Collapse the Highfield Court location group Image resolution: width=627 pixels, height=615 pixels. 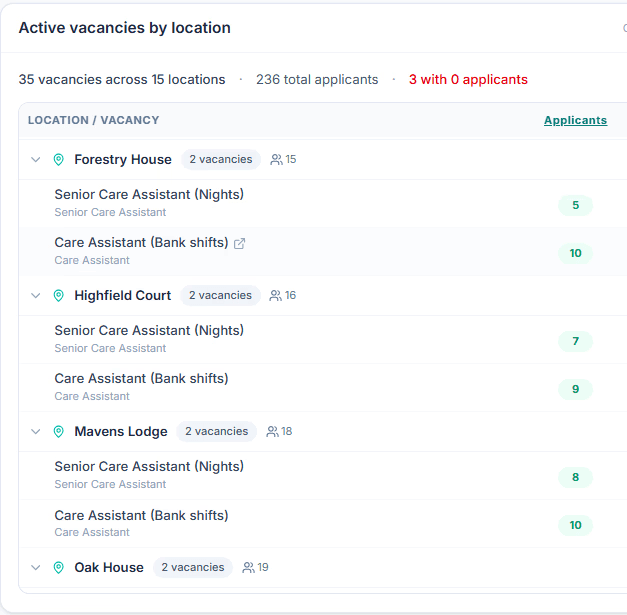click(36, 296)
